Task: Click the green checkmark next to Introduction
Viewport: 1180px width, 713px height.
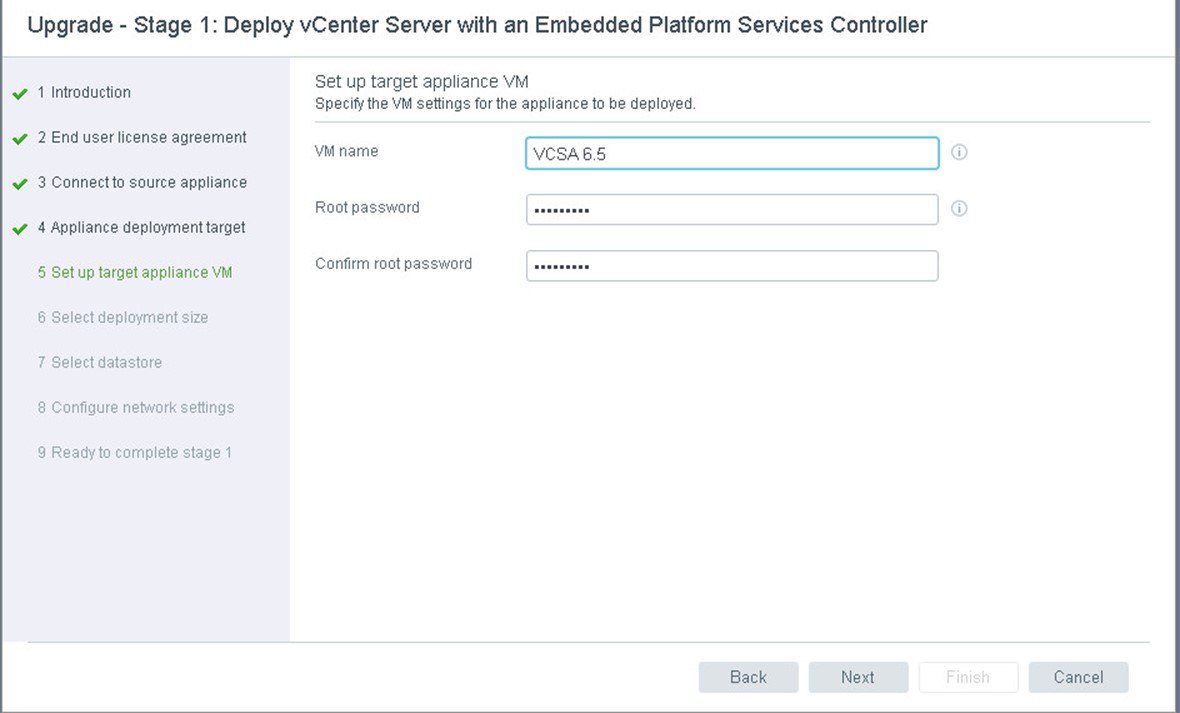Action: [20, 94]
